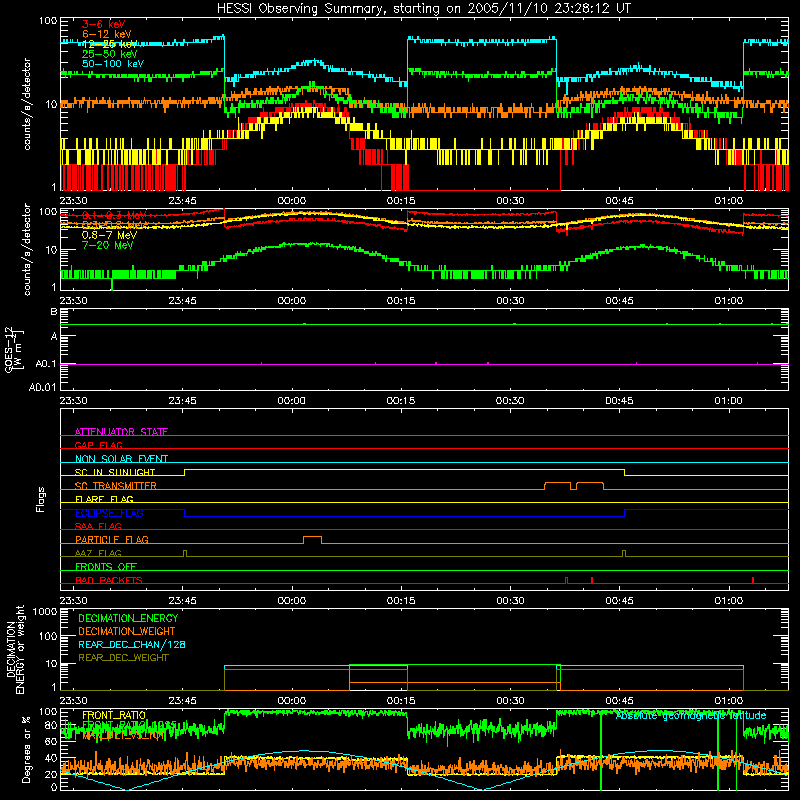Click the 0.3-0.8 MeV legend label
This screenshot has height=800, width=800.
coord(113,224)
